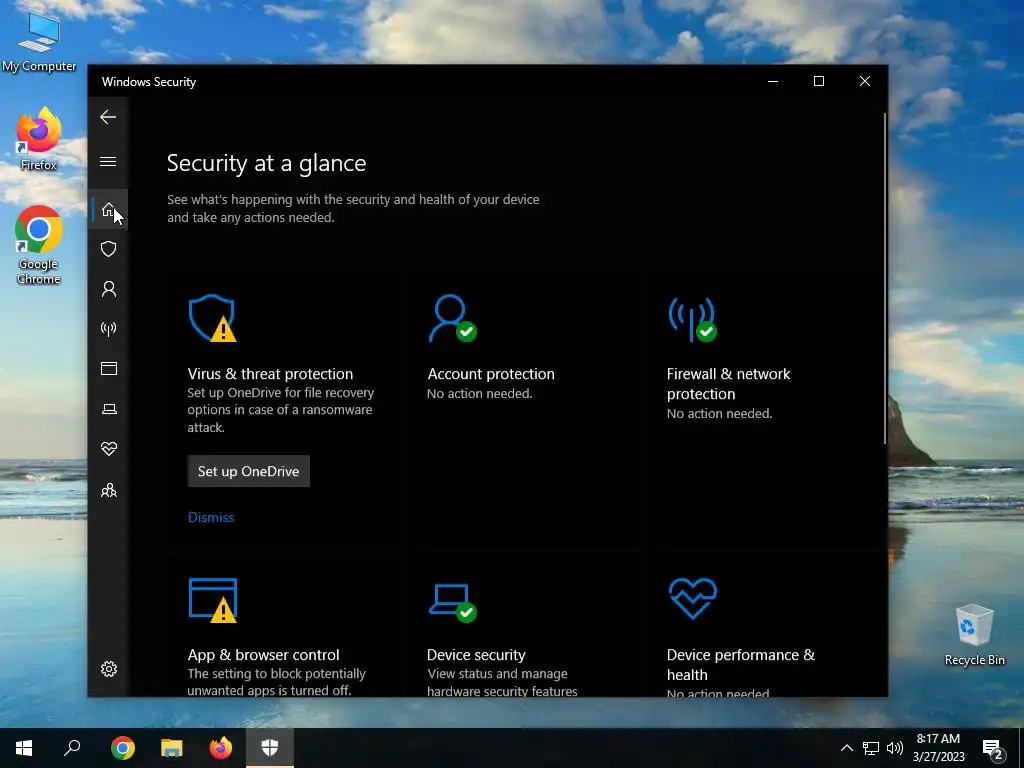
Task: Open Account protection person icon in sidebar
Action: tap(108, 289)
